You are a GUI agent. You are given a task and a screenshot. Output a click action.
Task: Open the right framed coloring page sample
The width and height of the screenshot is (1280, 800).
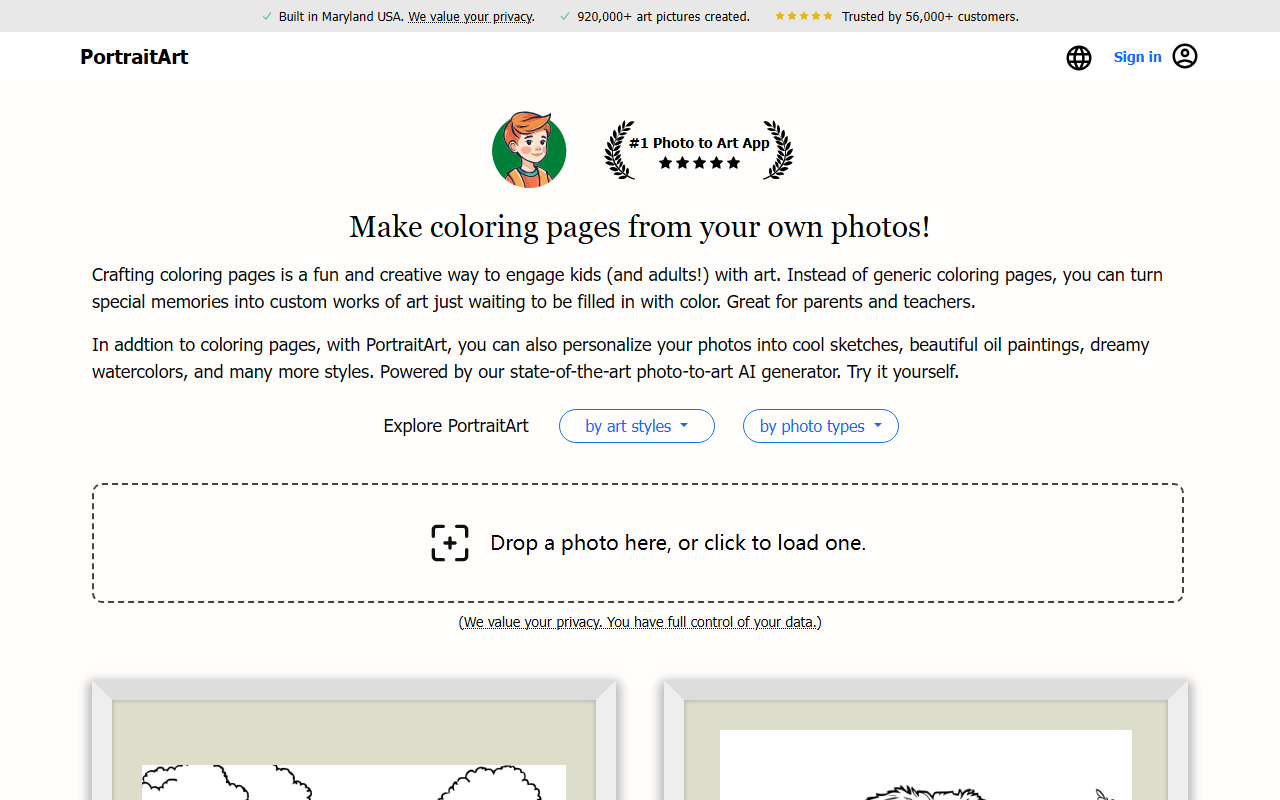point(926,740)
